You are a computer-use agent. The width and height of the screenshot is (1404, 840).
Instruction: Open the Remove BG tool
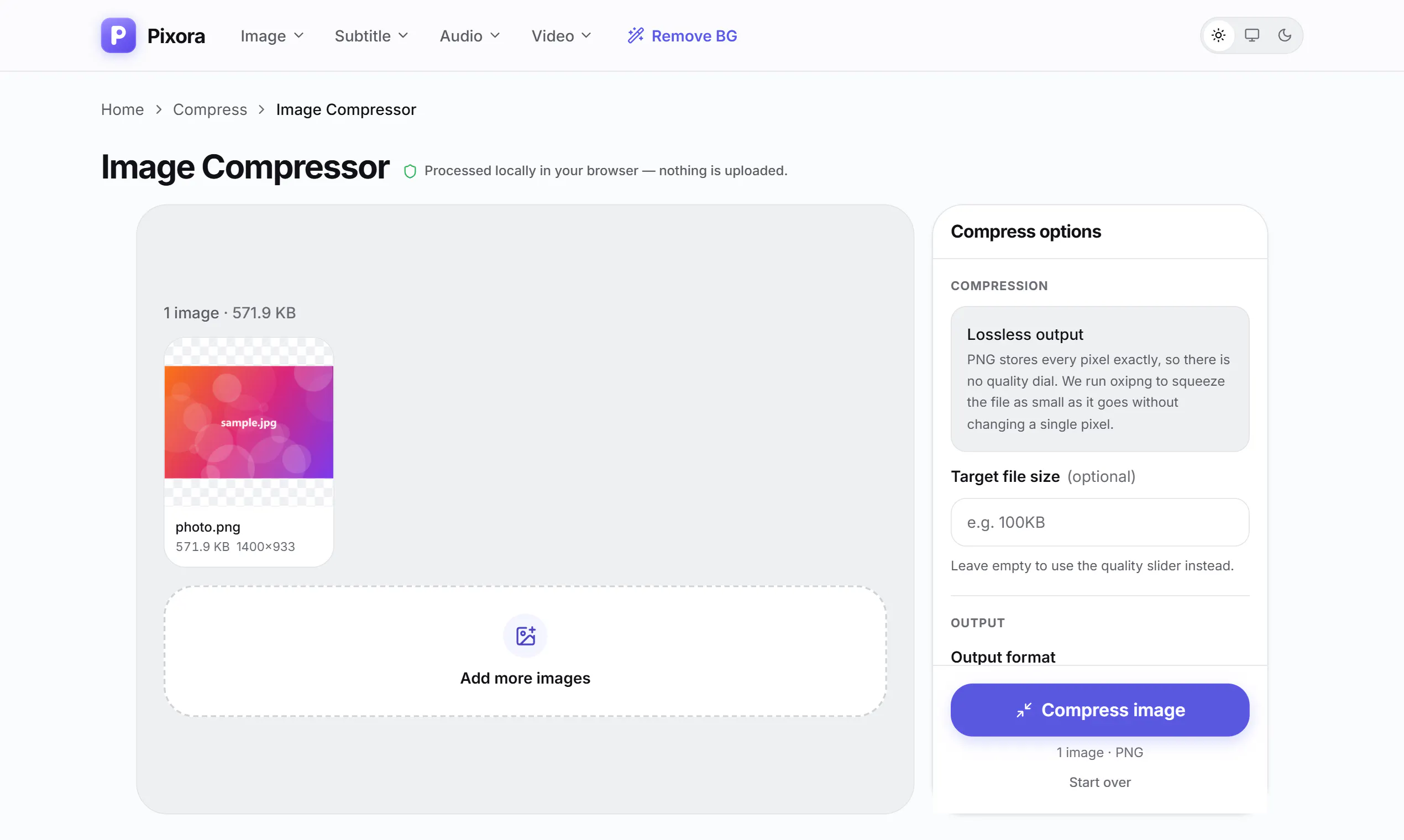click(x=682, y=36)
